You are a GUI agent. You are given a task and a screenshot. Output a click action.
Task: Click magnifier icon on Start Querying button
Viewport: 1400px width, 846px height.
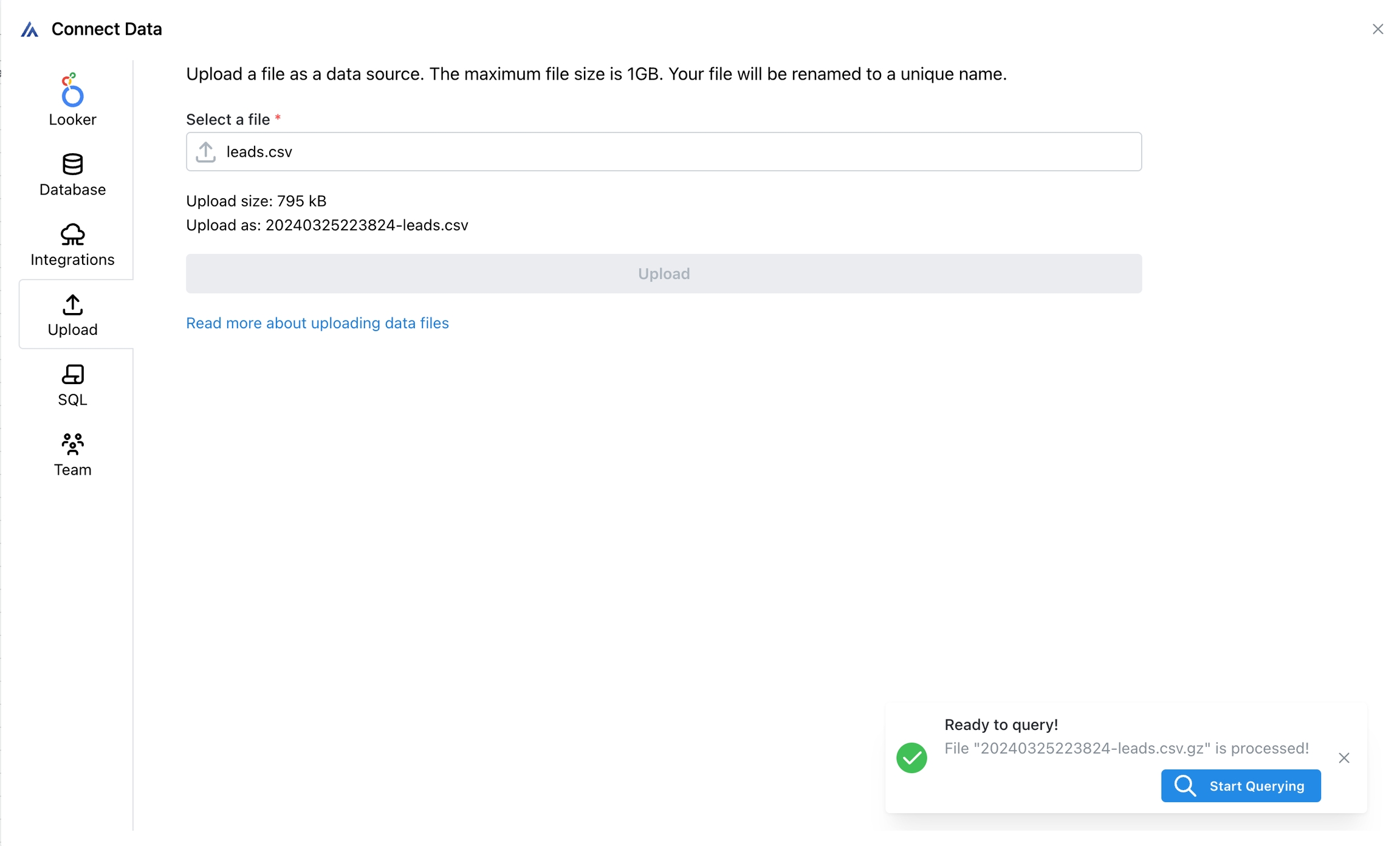[1185, 786]
